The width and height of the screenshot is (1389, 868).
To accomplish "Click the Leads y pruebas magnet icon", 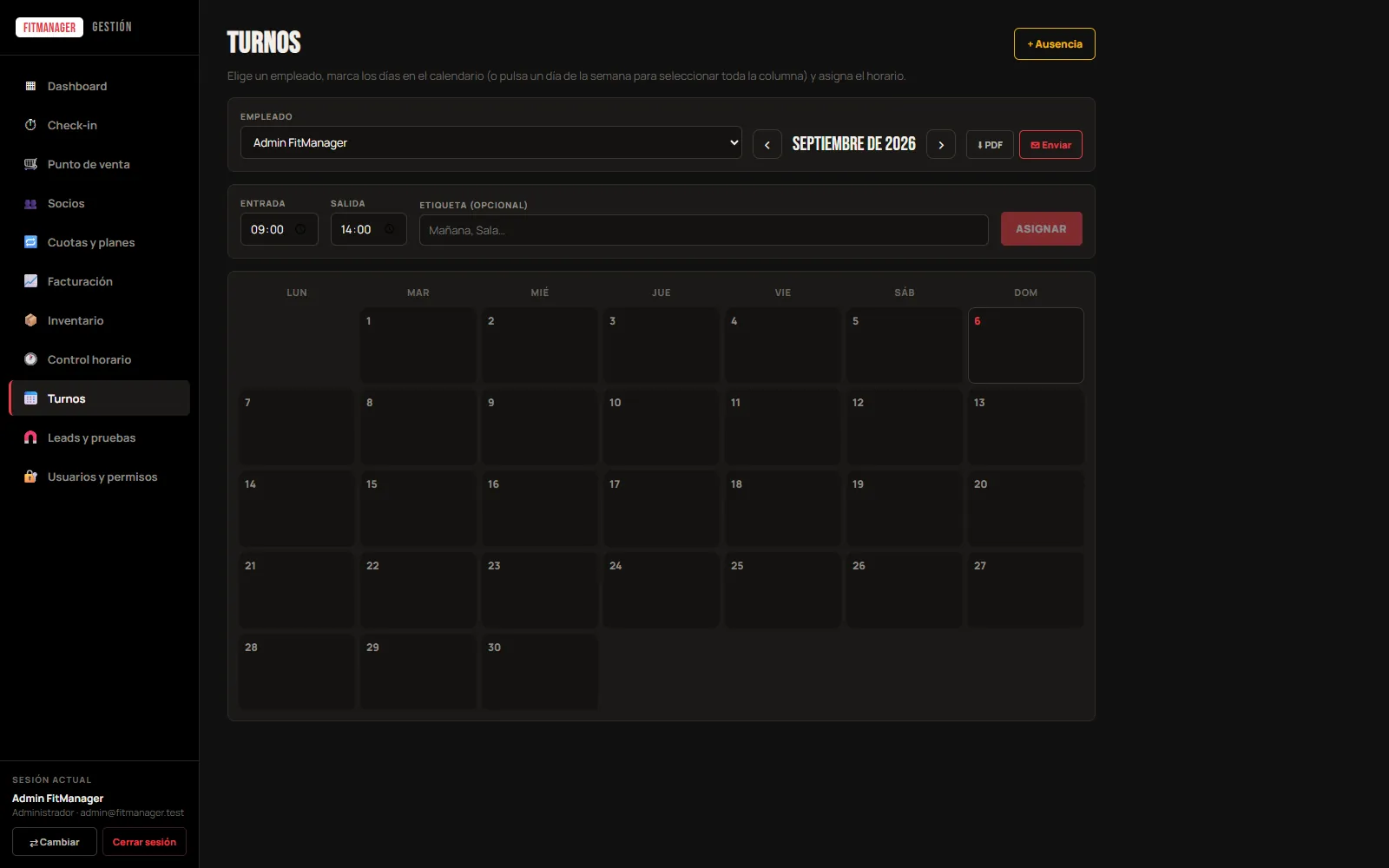I will coord(30,437).
